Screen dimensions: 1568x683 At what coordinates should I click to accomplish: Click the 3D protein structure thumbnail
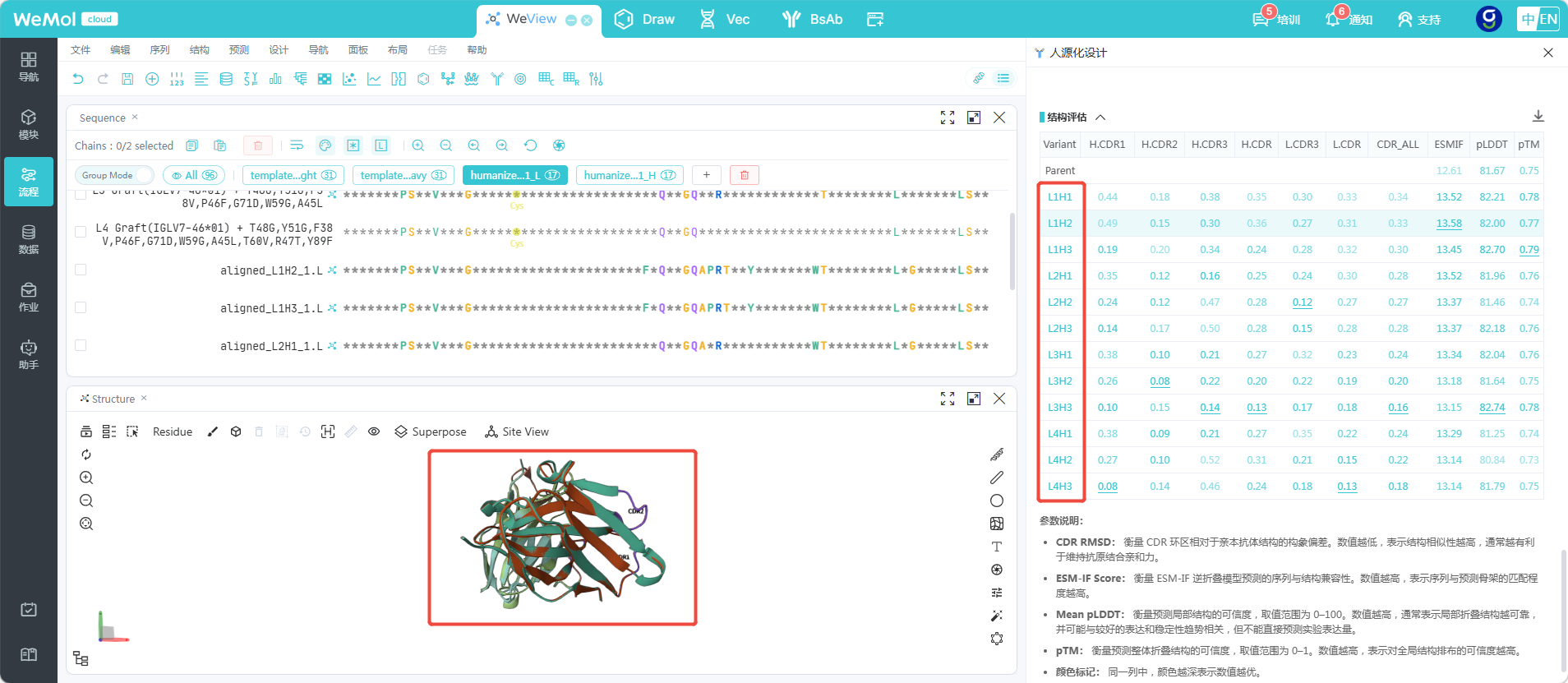pyautogui.click(x=563, y=538)
